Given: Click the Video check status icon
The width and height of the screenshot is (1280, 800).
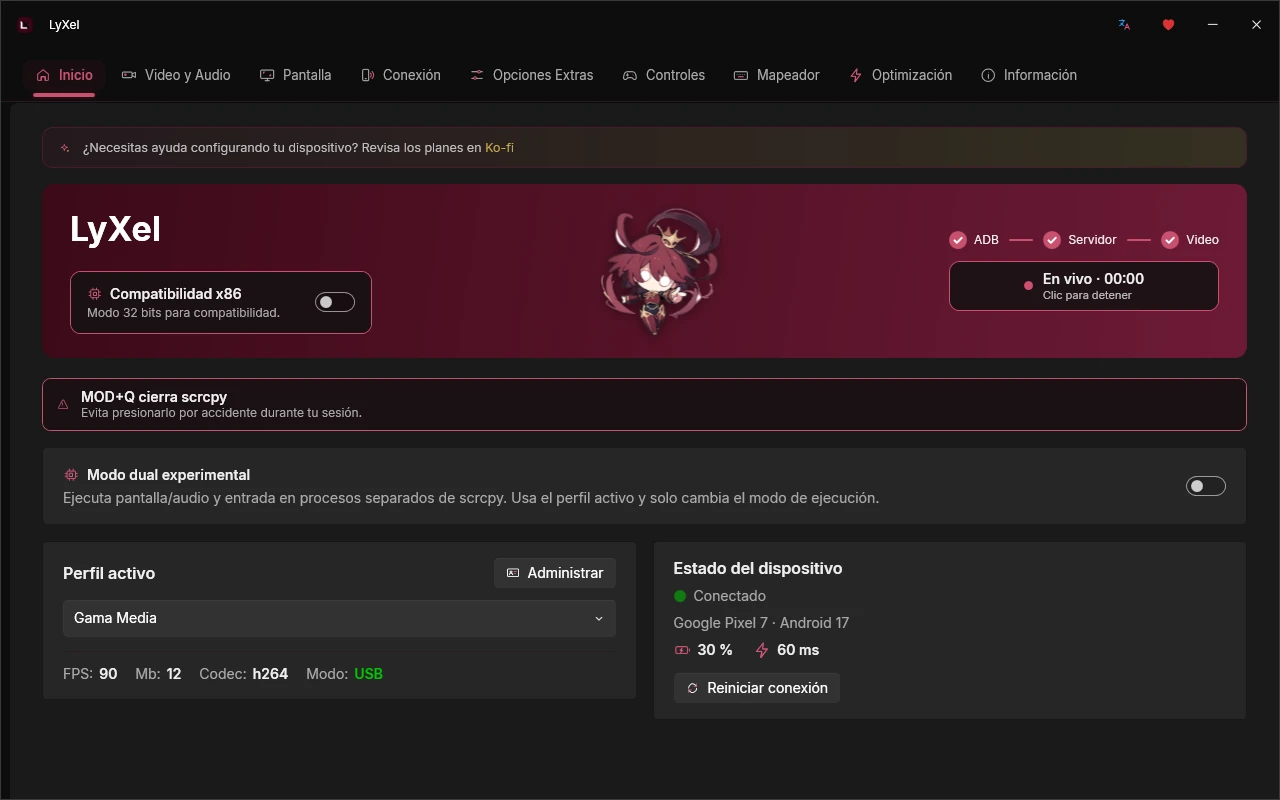Looking at the screenshot, I should (1170, 240).
